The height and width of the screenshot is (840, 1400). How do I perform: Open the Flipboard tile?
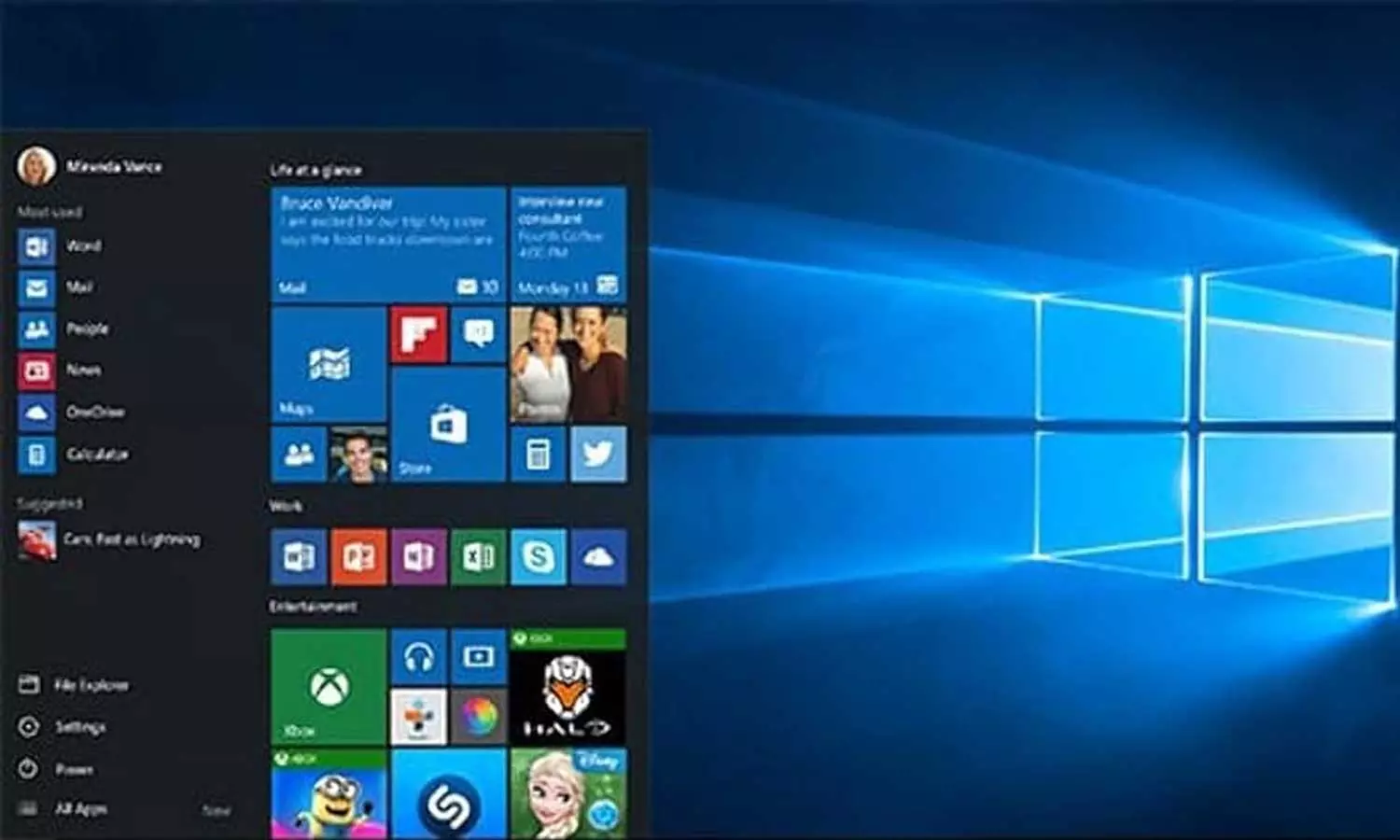pyautogui.click(x=418, y=334)
